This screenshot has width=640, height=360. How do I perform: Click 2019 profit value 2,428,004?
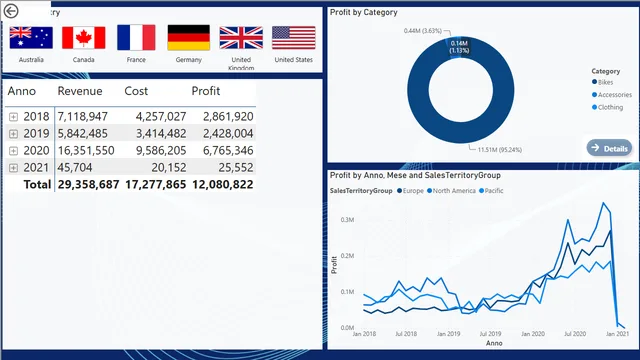point(228,133)
